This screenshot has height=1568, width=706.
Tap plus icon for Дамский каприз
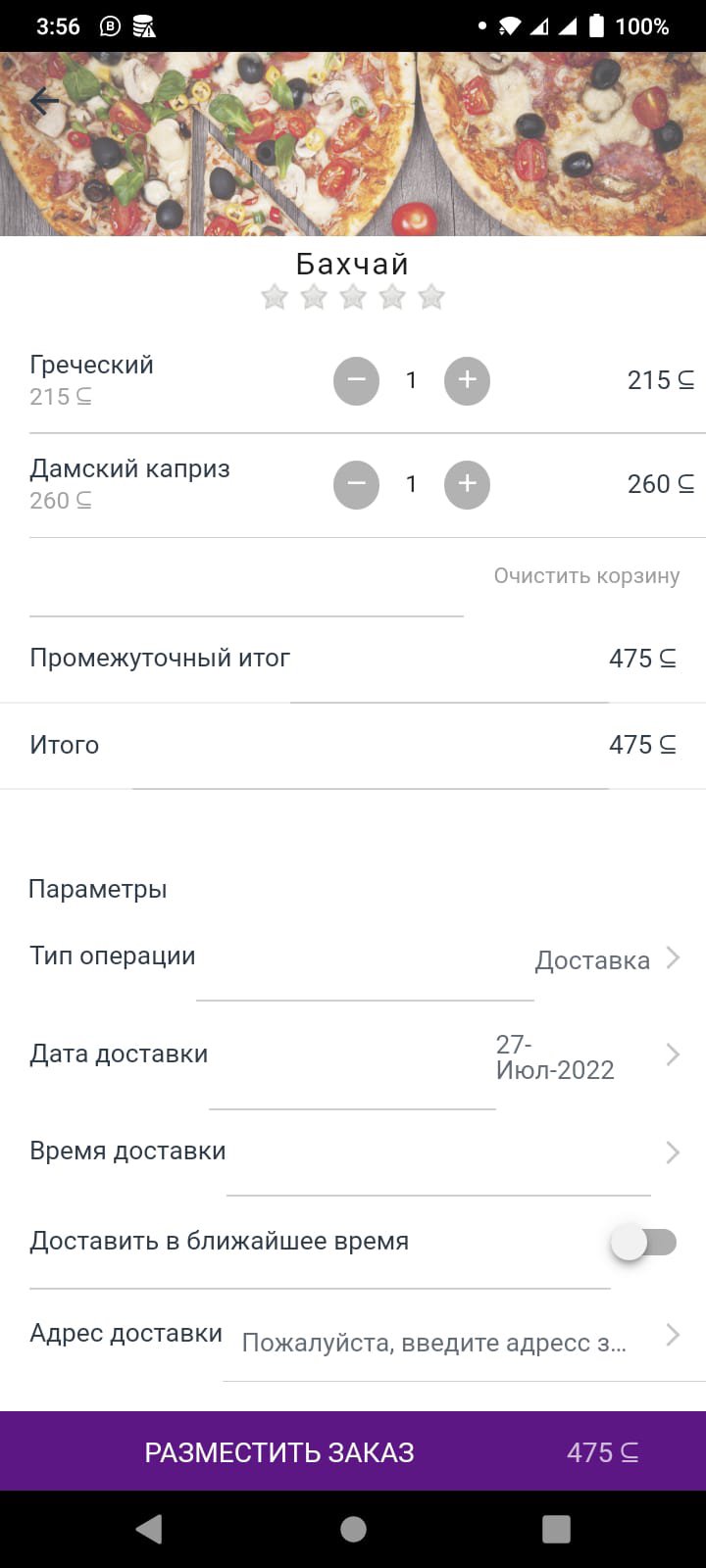coord(467,484)
